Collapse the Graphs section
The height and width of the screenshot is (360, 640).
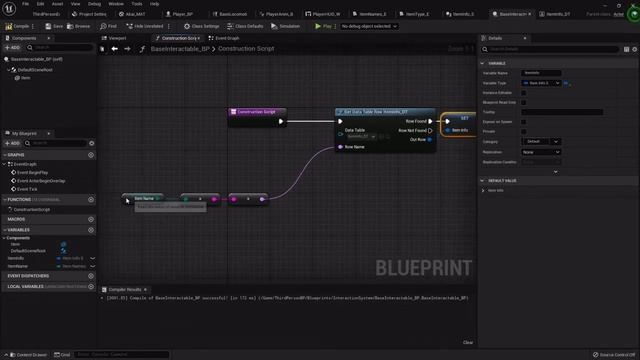click(5, 155)
